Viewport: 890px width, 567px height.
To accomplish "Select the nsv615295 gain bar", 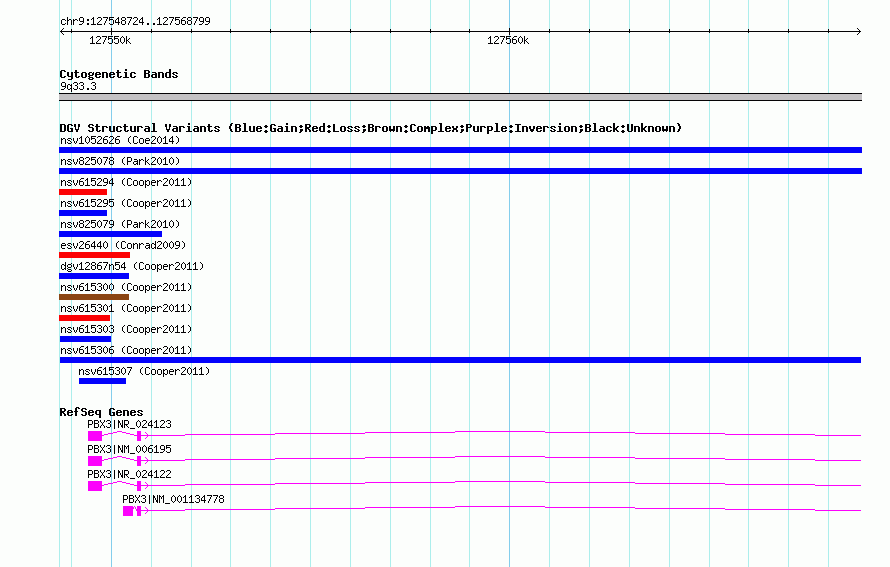I will tap(83, 213).
